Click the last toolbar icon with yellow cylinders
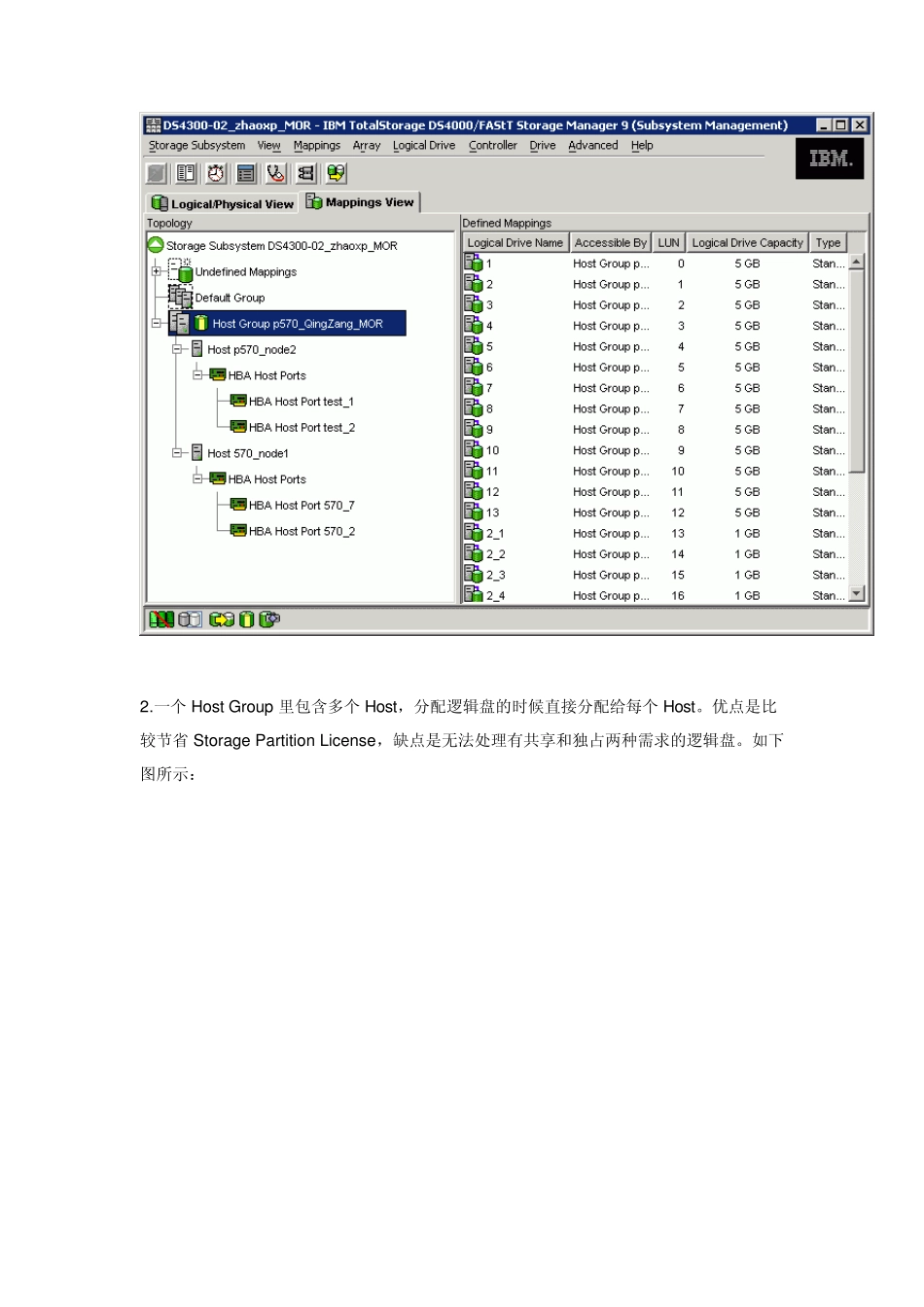 click(337, 173)
